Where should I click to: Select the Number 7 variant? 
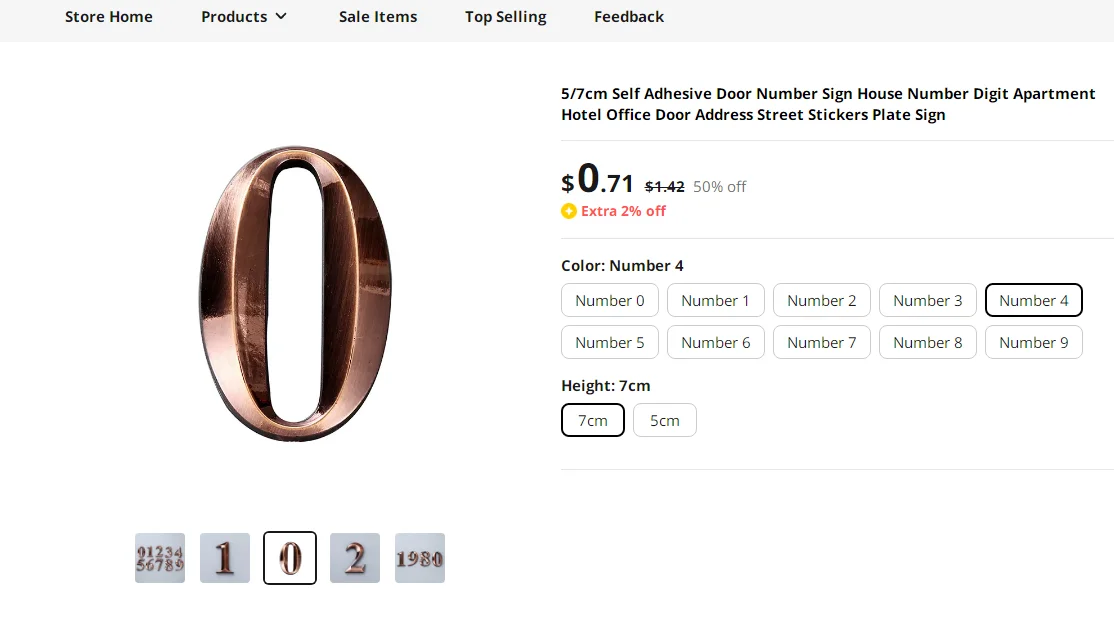click(822, 342)
